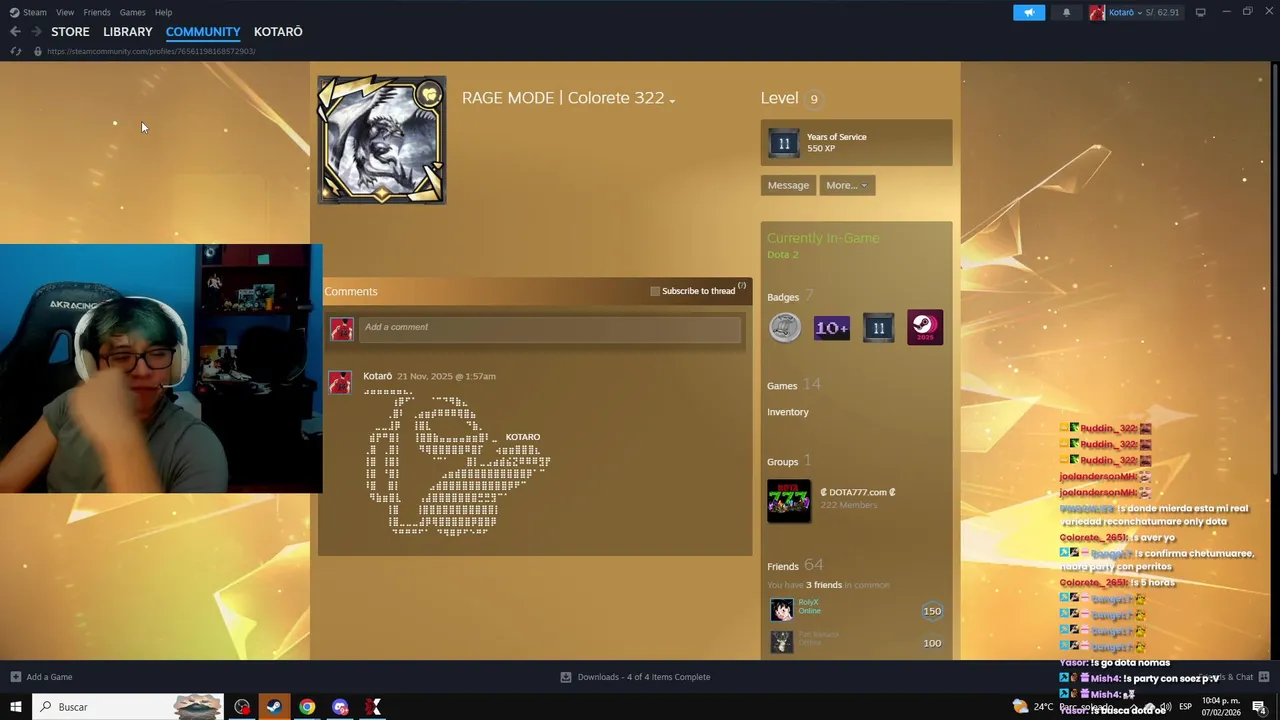Switch to the LIBRARY tab
This screenshot has height=720, width=1280.
pyautogui.click(x=128, y=32)
